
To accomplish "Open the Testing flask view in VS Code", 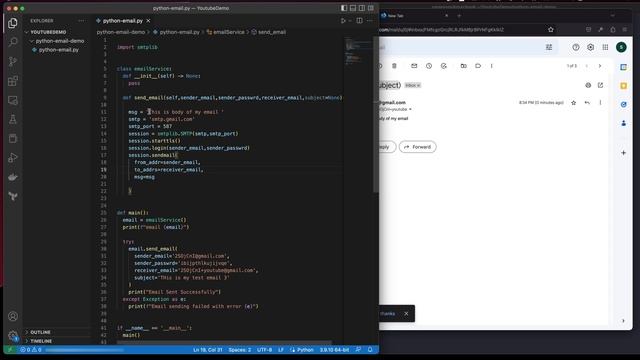I will [x=13, y=119].
